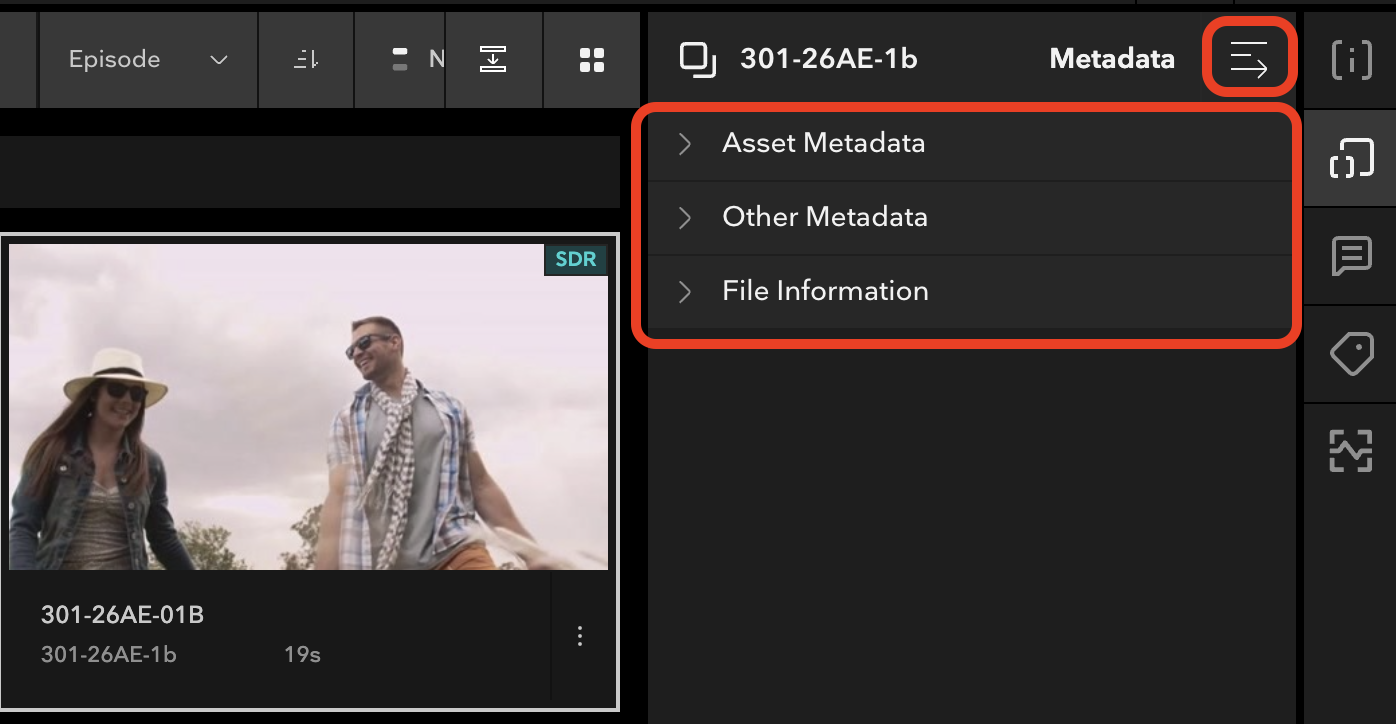
Task: Click the 301-26AE-1b subtitle under clip
Action: pos(109,655)
